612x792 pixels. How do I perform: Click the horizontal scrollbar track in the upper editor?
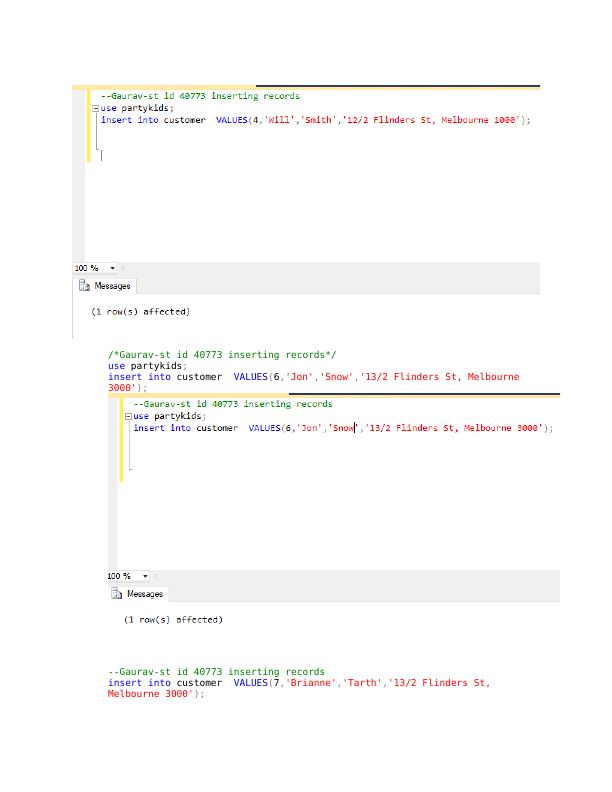tap(330, 268)
